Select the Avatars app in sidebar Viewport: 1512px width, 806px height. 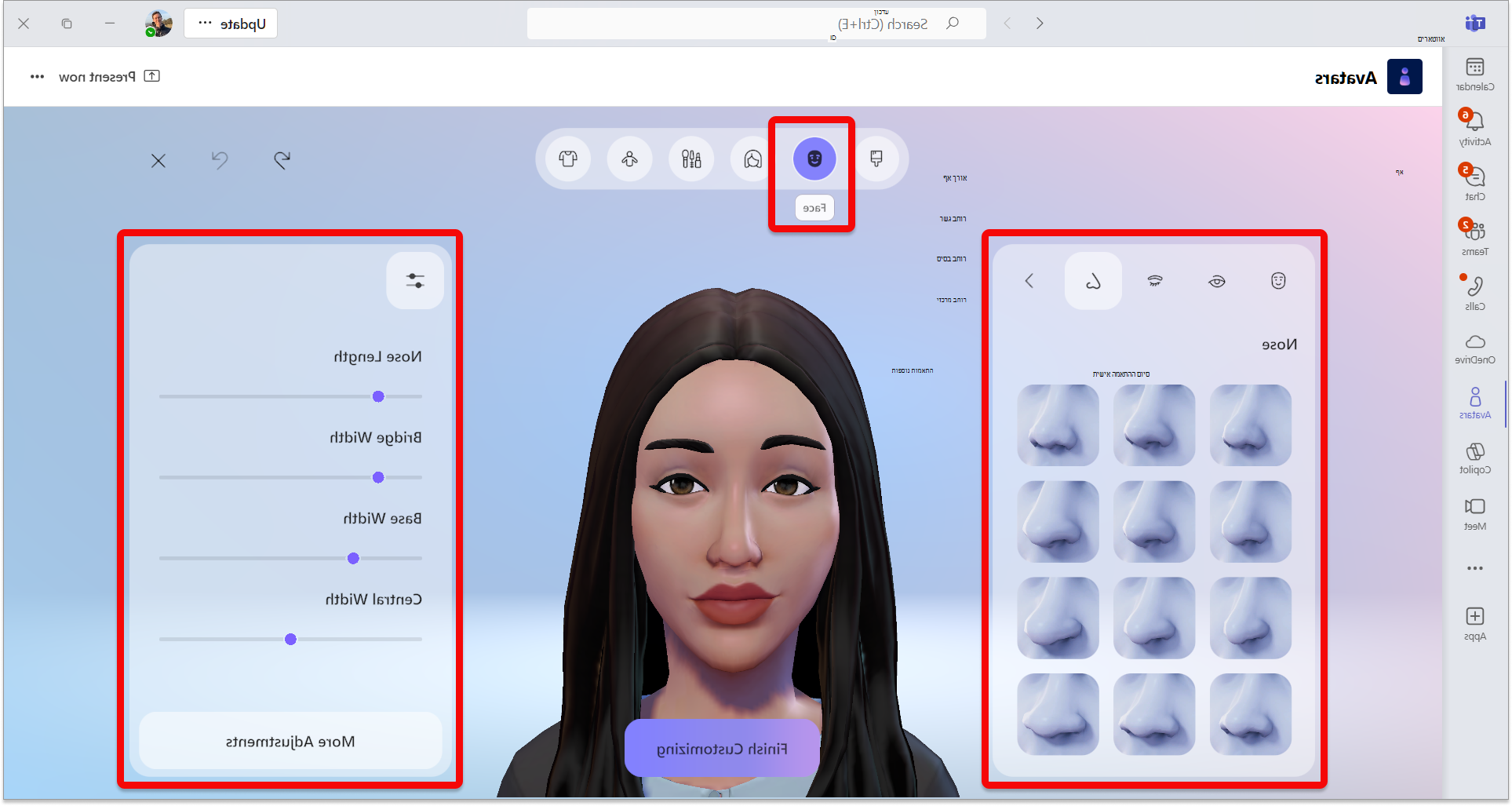point(1474,403)
